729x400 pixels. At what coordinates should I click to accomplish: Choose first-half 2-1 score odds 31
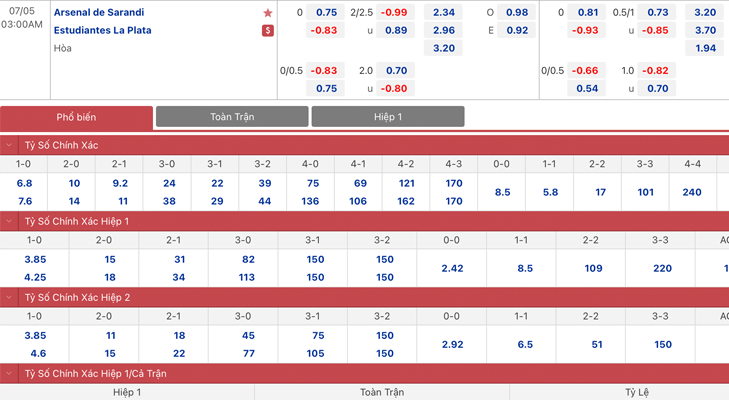[179, 260]
